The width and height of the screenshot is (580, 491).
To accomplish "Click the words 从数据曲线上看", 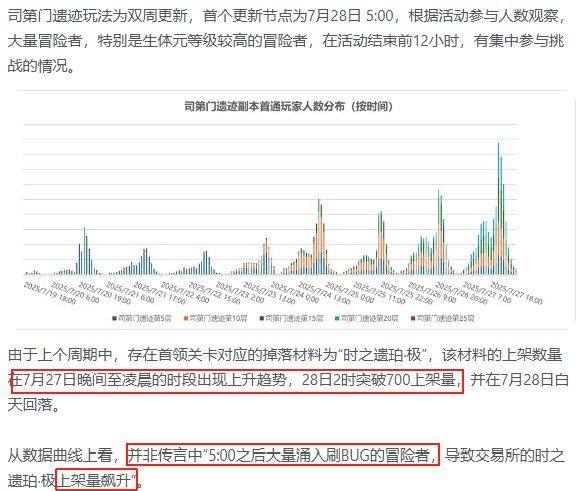I will pyautogui.click(x=60, y=455).
